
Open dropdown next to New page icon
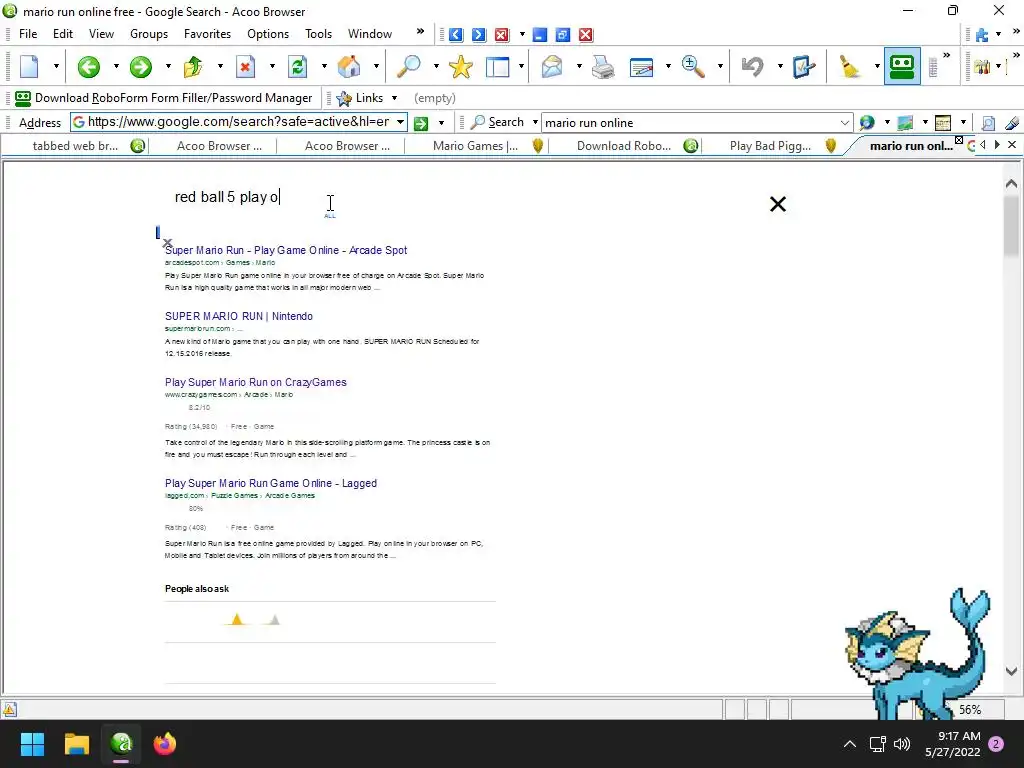pyautogui.click(x=56, y=66)
